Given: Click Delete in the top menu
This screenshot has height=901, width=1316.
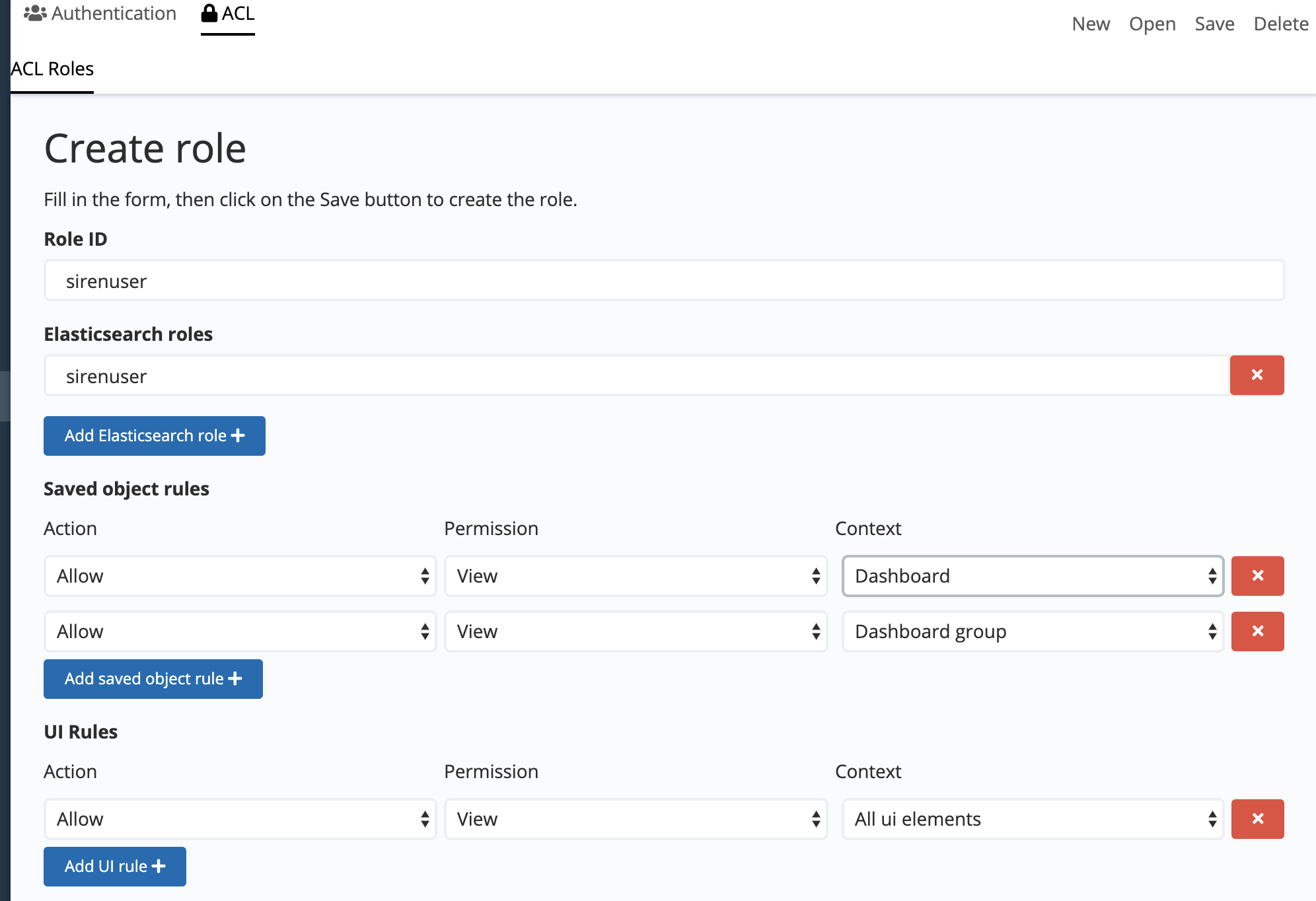Looking at the screenshot, I should coord(1280,24).
